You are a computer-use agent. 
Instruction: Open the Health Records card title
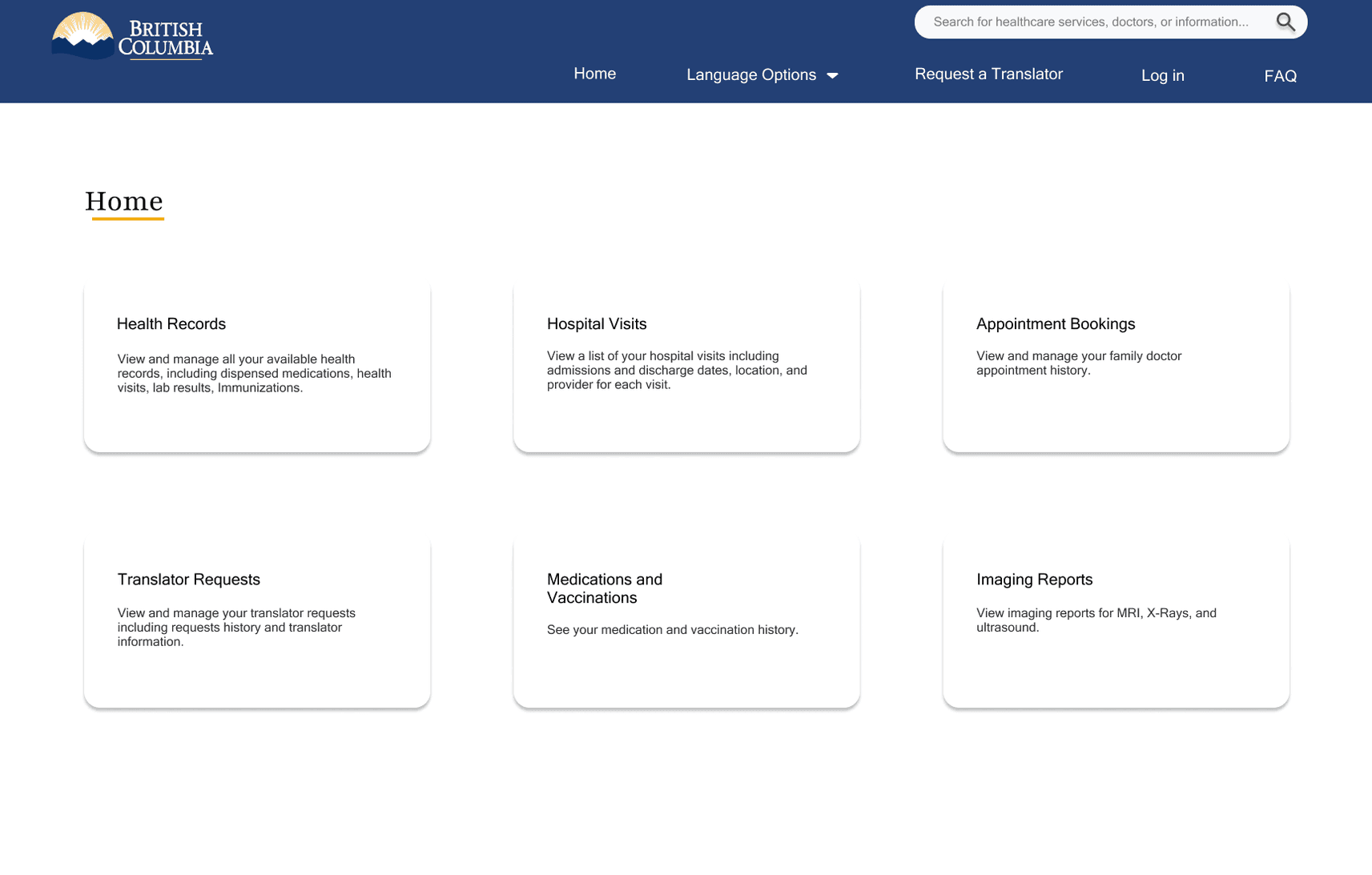171,324
